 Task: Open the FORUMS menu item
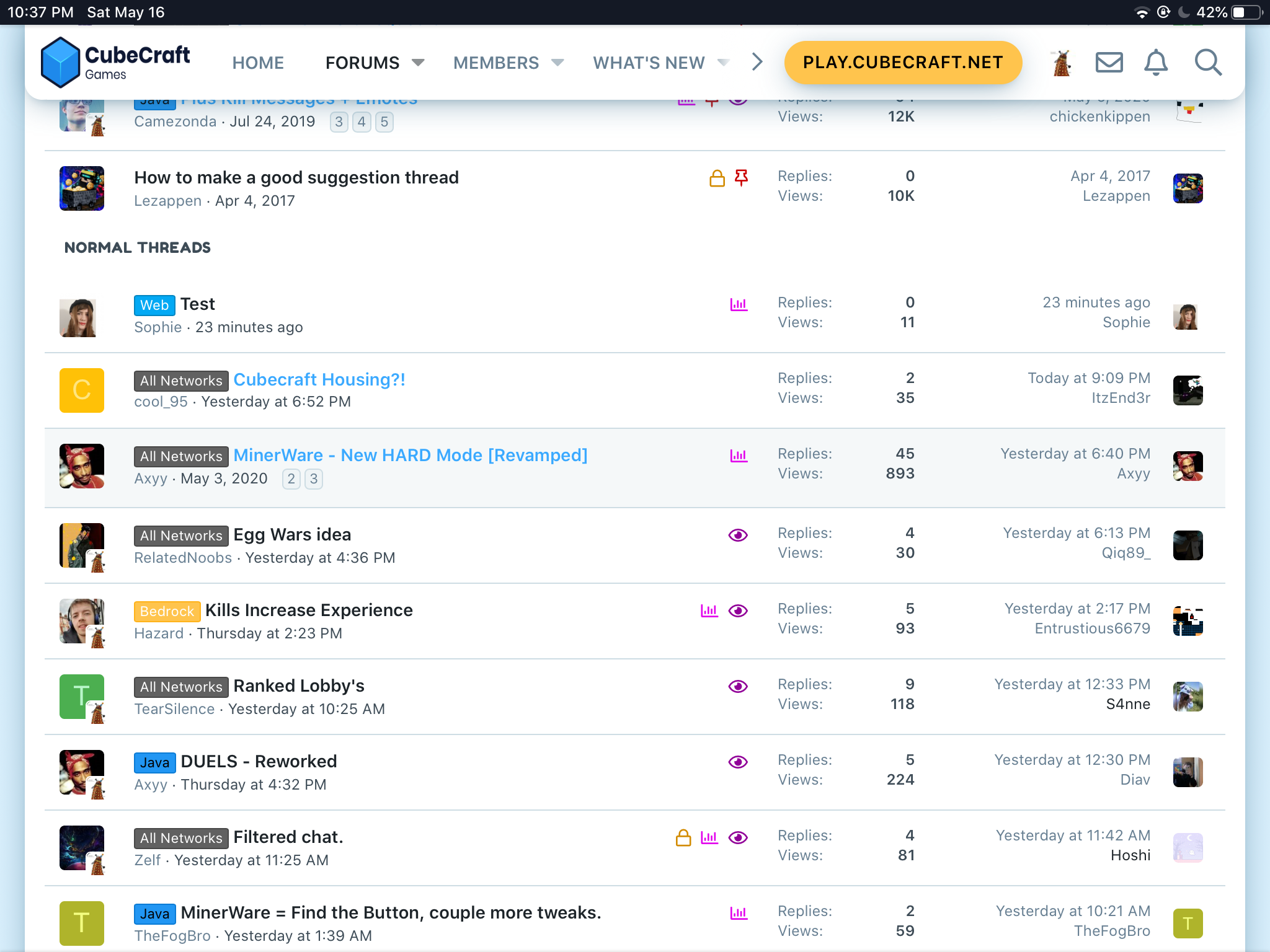(x=362, y=63)
